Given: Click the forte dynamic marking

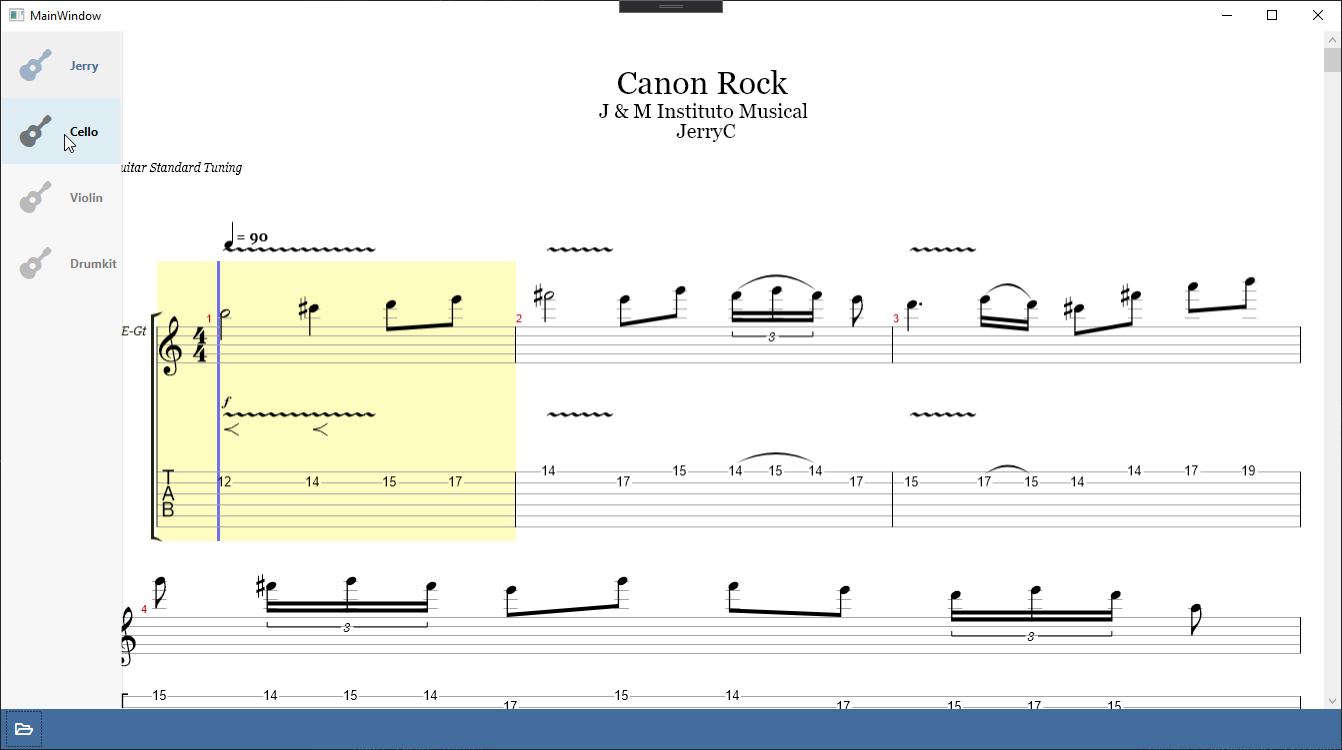Looking at the screenshot, I should click(x=226, y=402).
